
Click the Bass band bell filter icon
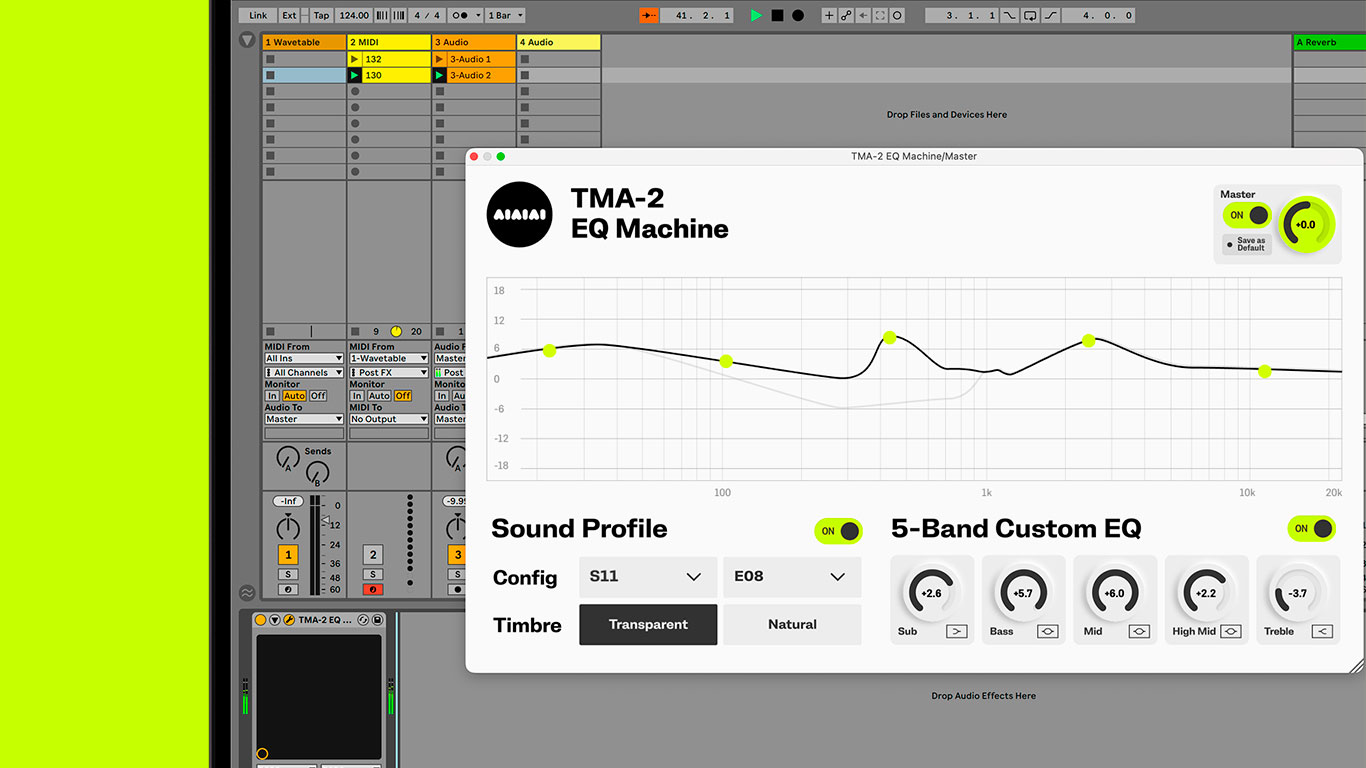[x=1047, y=631]
